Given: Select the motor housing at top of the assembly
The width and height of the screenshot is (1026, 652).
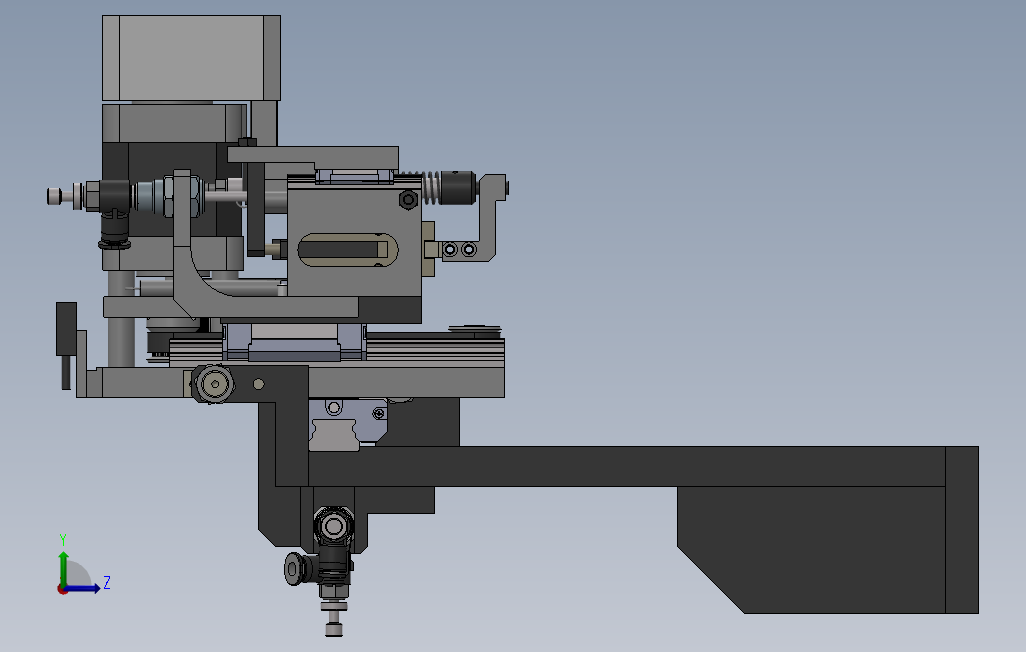Looking at the screenshot, I should point(191,58).
